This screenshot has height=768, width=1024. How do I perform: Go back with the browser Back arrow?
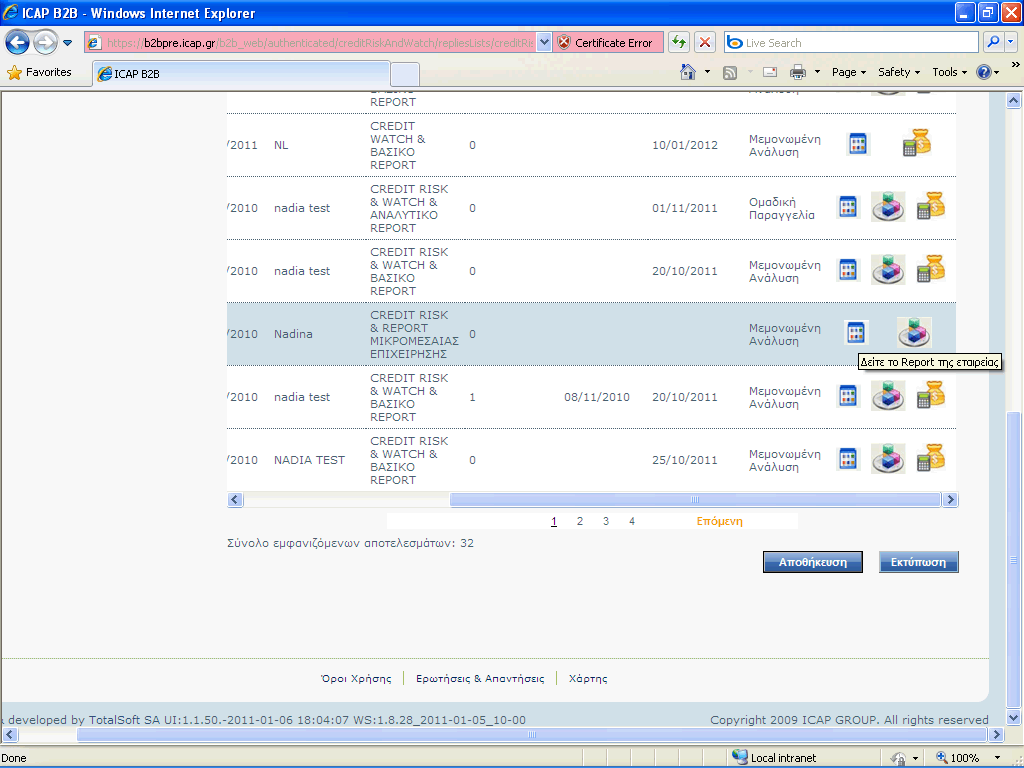click(17, 43)
